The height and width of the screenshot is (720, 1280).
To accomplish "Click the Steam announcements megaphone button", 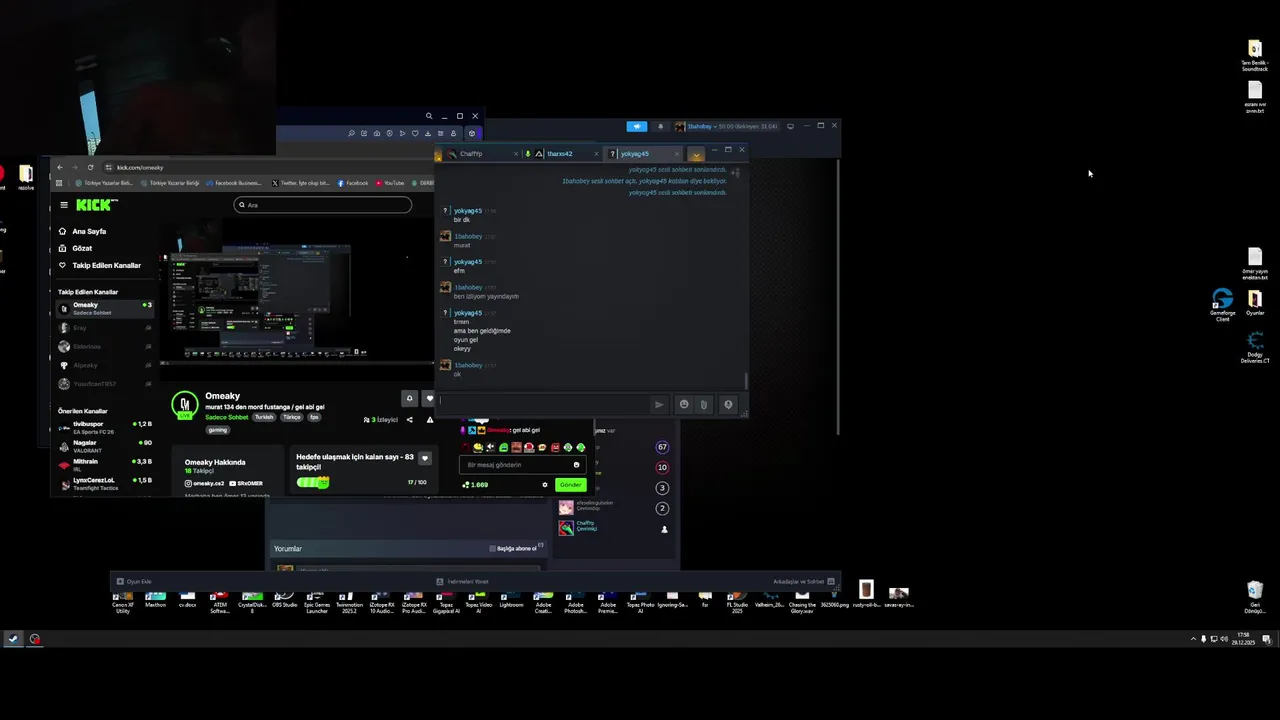I will (x=637, y=126).
